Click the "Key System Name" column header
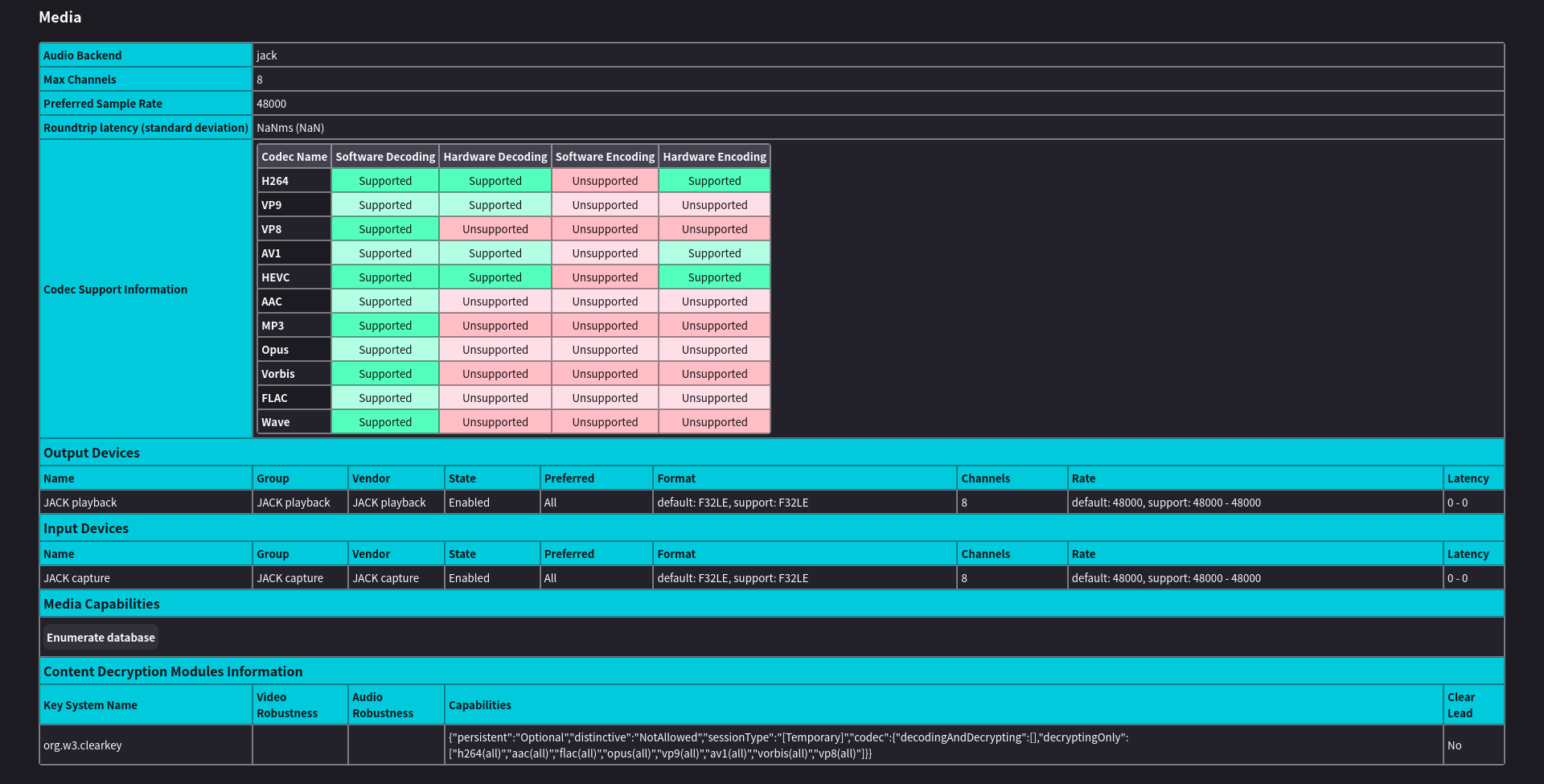Image resolution: width=1544 pixels, height=784 pixels. pyautogui.click(x=146, y=705)
